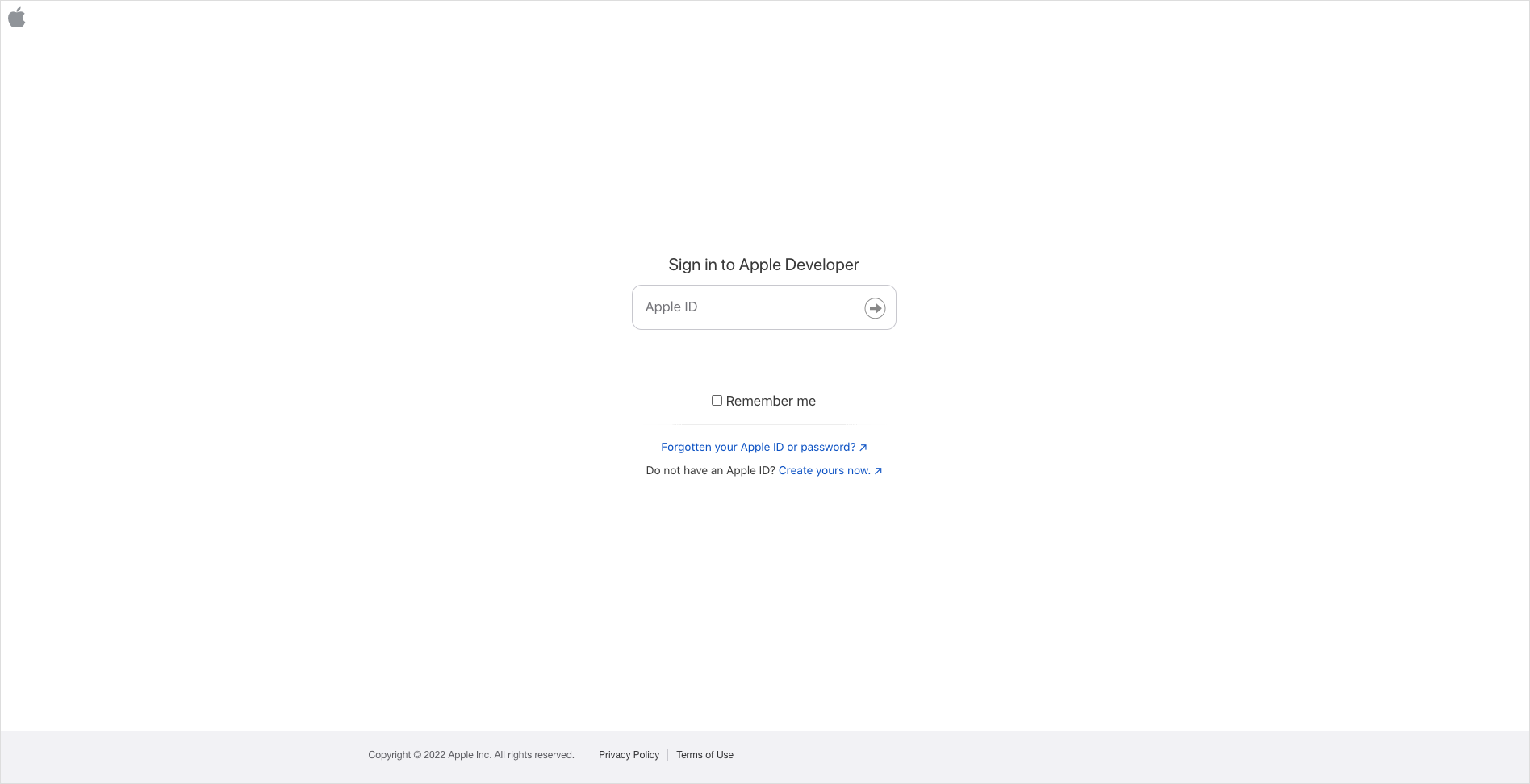The image size is (1530, 784).
Task: Click the Apple logo in the top corner
Action: click(x=17, y=18)
